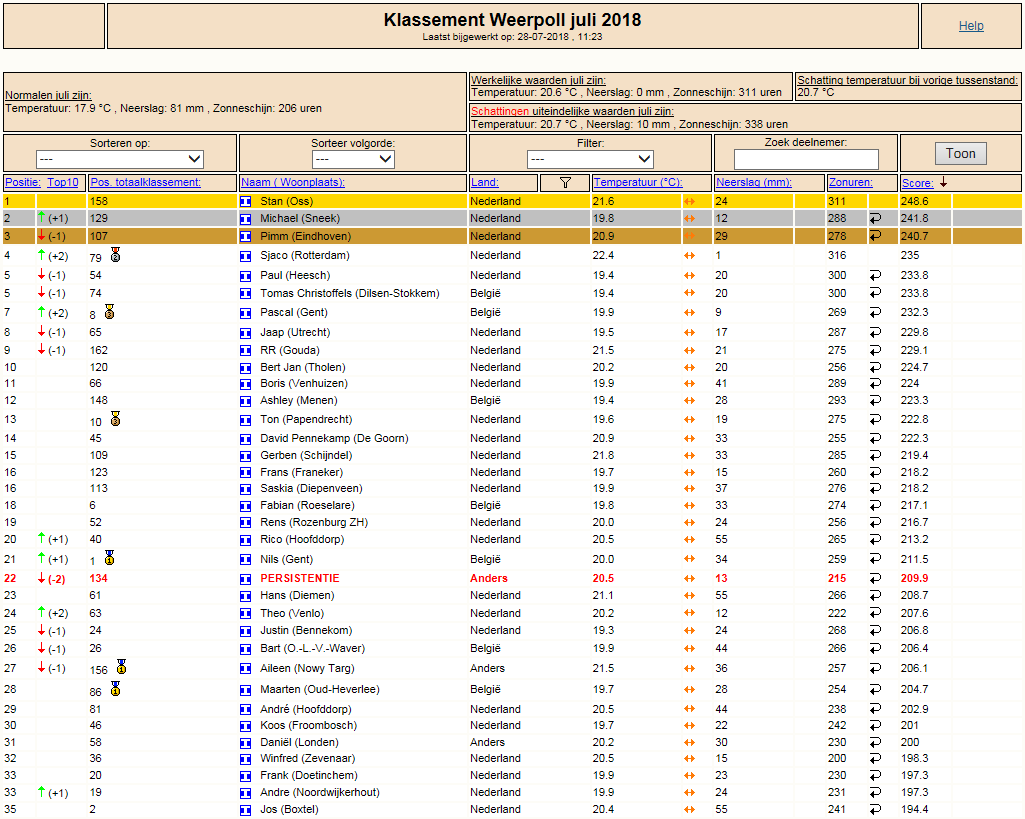Image resolution: width=1025 pixels, height=819 pixels.
Task: Click the name 'Winfred (Zevenaar)'
Action: point(307,759)
